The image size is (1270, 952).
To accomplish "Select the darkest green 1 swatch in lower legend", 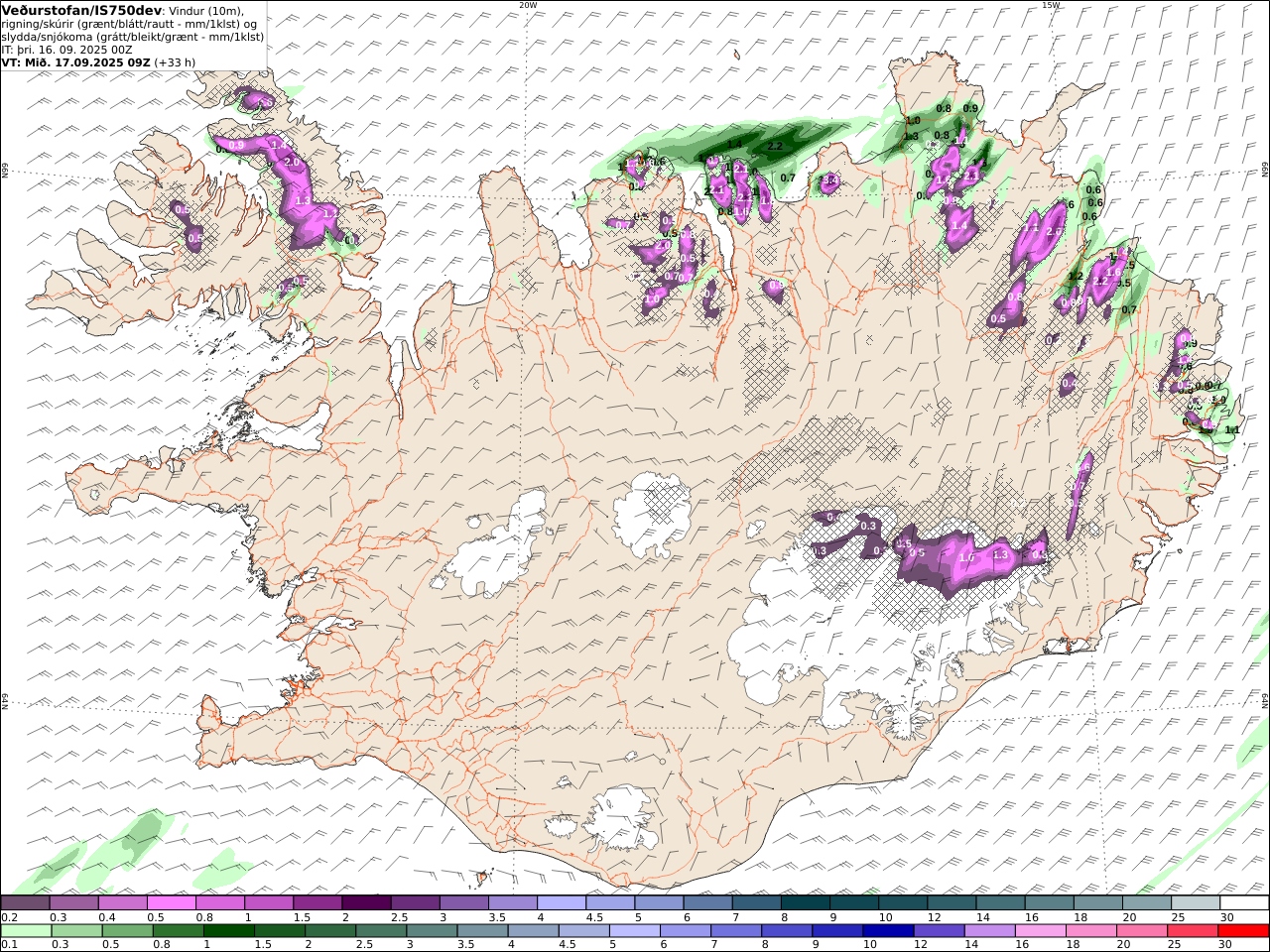I will pyautogui.click(x=229, y=931).
